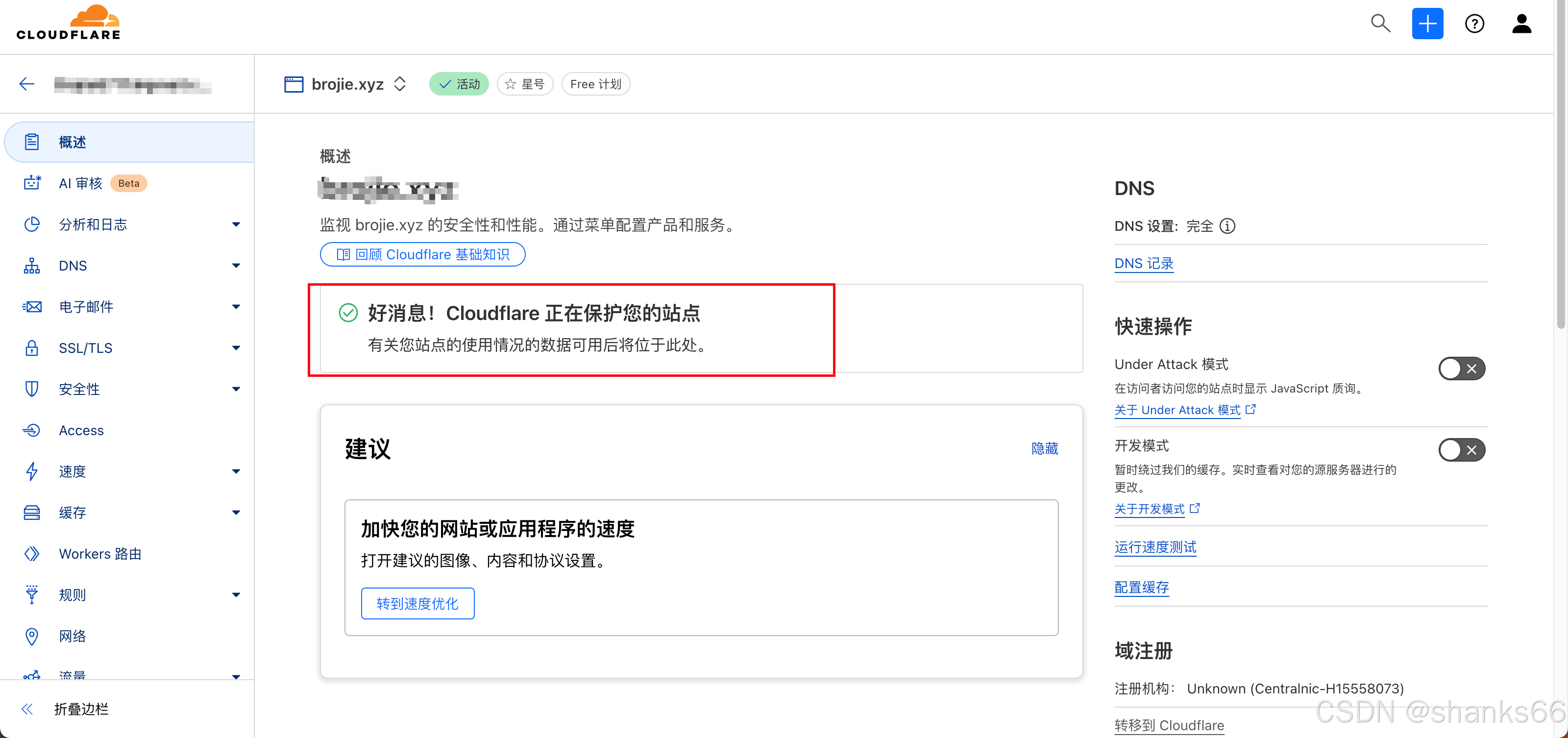This screenshot has height=738, width=1568.
Task: Select Workers 路由 in sidebar
Action: tap(100, 554)
